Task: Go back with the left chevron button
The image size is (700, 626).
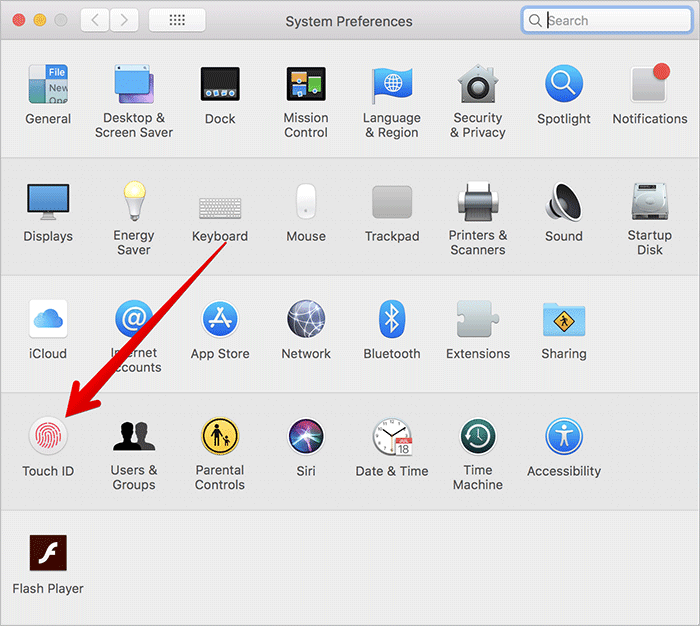Action: tap(95, 20)
